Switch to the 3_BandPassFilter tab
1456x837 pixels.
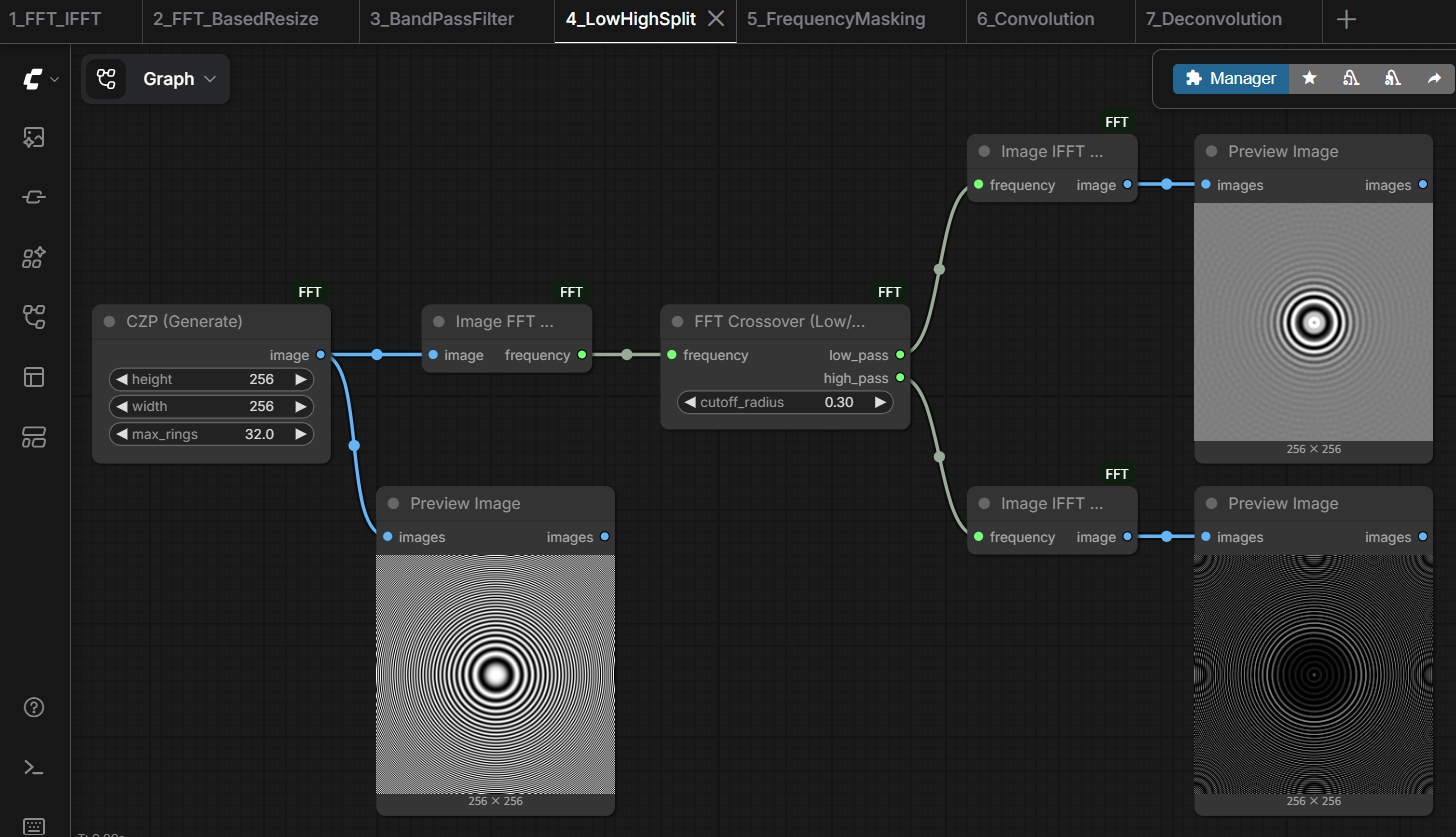click(442, 19)
